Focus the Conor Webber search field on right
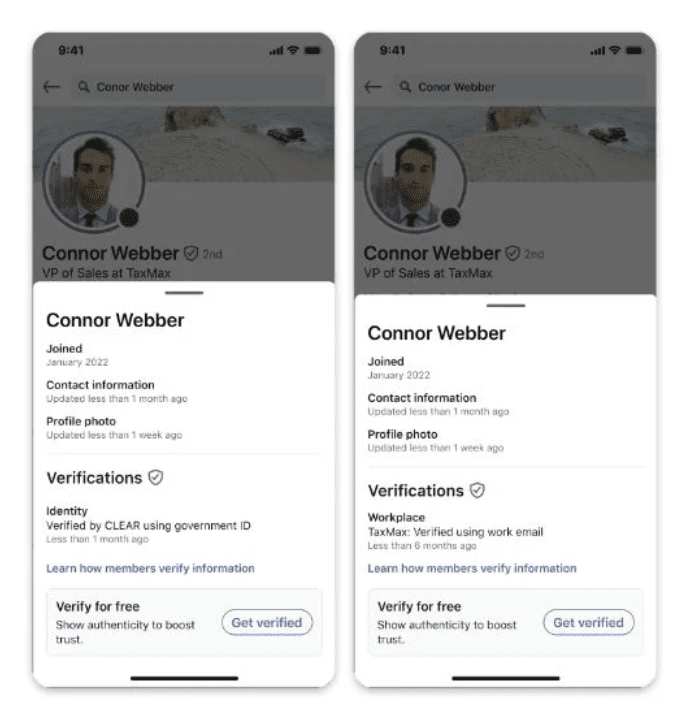This screenshot has height=722, width=685. 519,87
